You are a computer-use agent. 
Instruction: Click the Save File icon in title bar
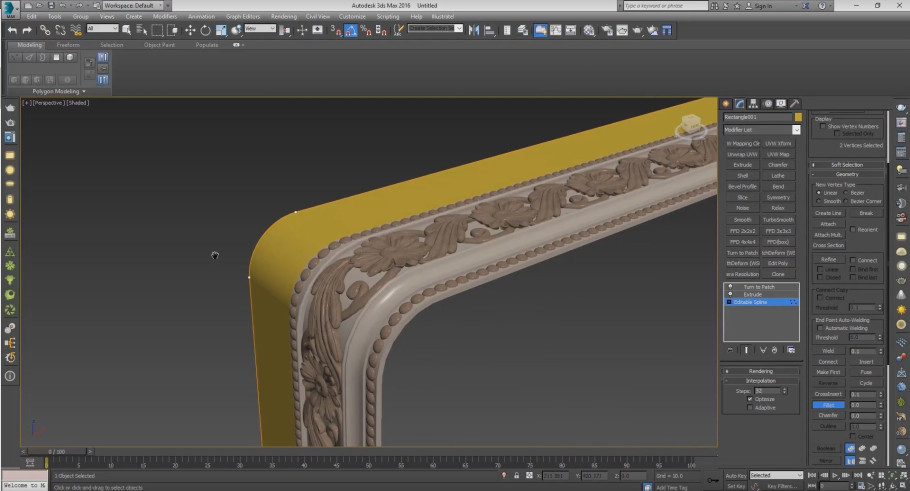[52, 5]
